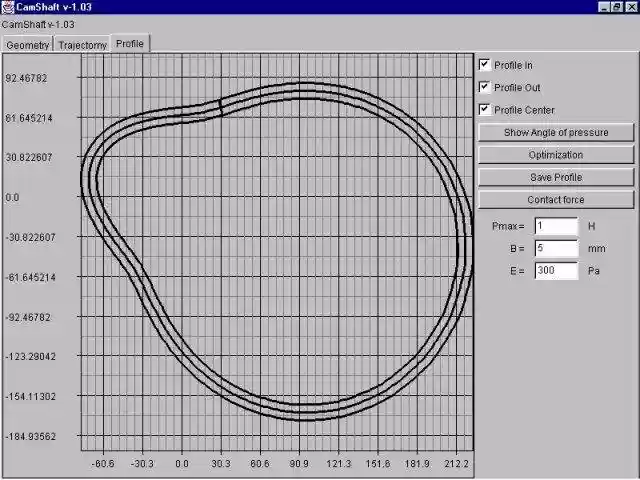Maximize the CamShaft window
The height and width of the screenshot is (480, 640).
tap(617, 7)
